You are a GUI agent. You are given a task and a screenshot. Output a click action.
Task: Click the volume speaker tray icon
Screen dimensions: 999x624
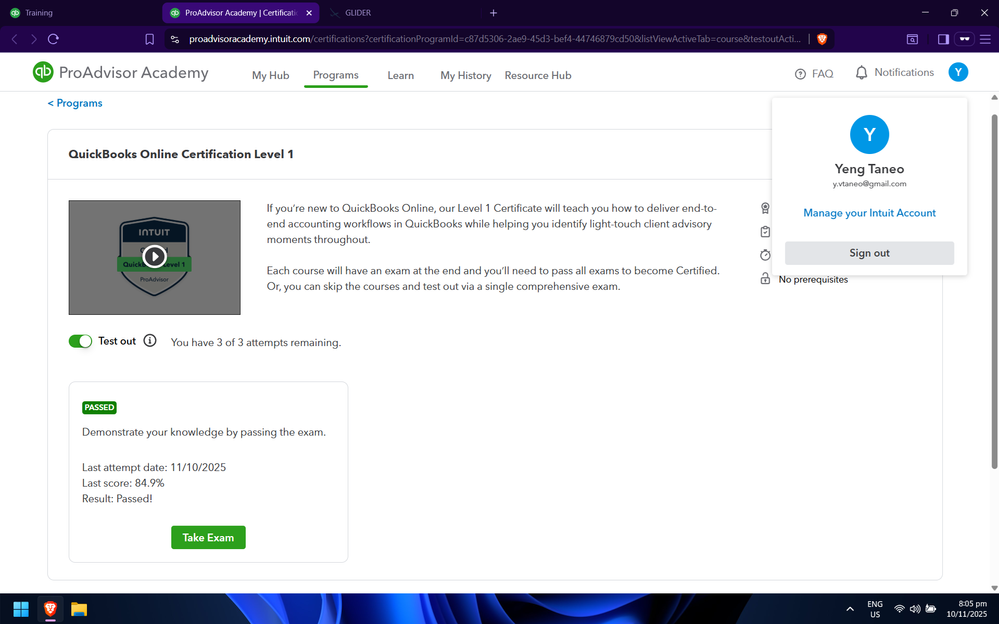pos(915,609)
